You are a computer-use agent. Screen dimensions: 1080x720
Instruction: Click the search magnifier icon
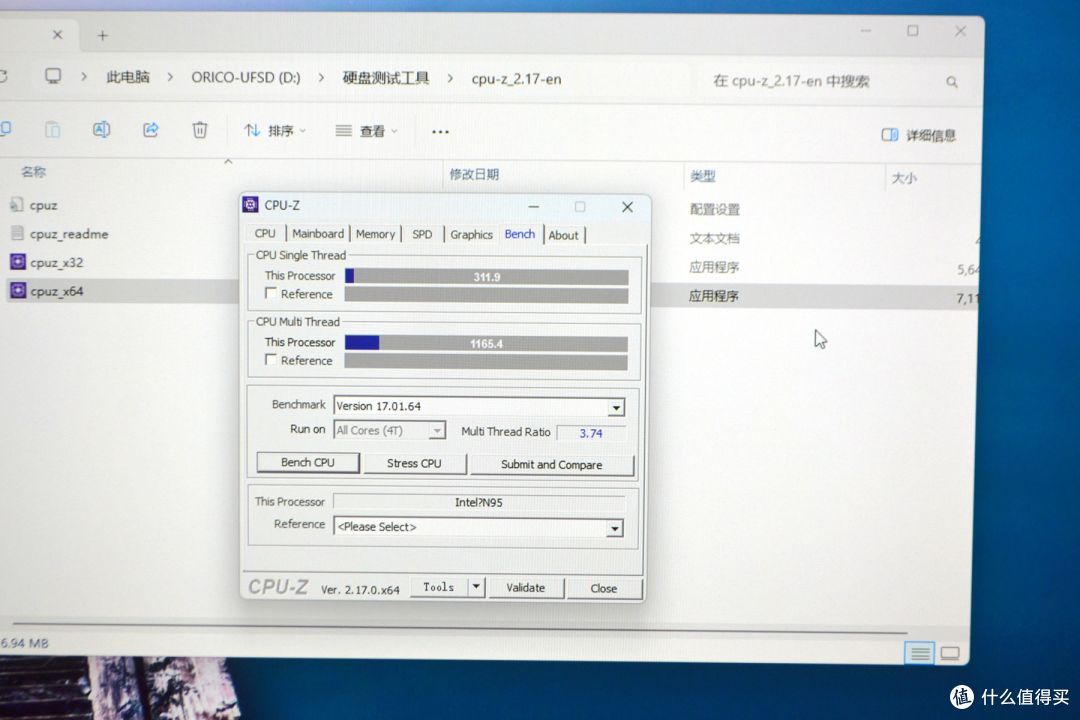point(952,82)
